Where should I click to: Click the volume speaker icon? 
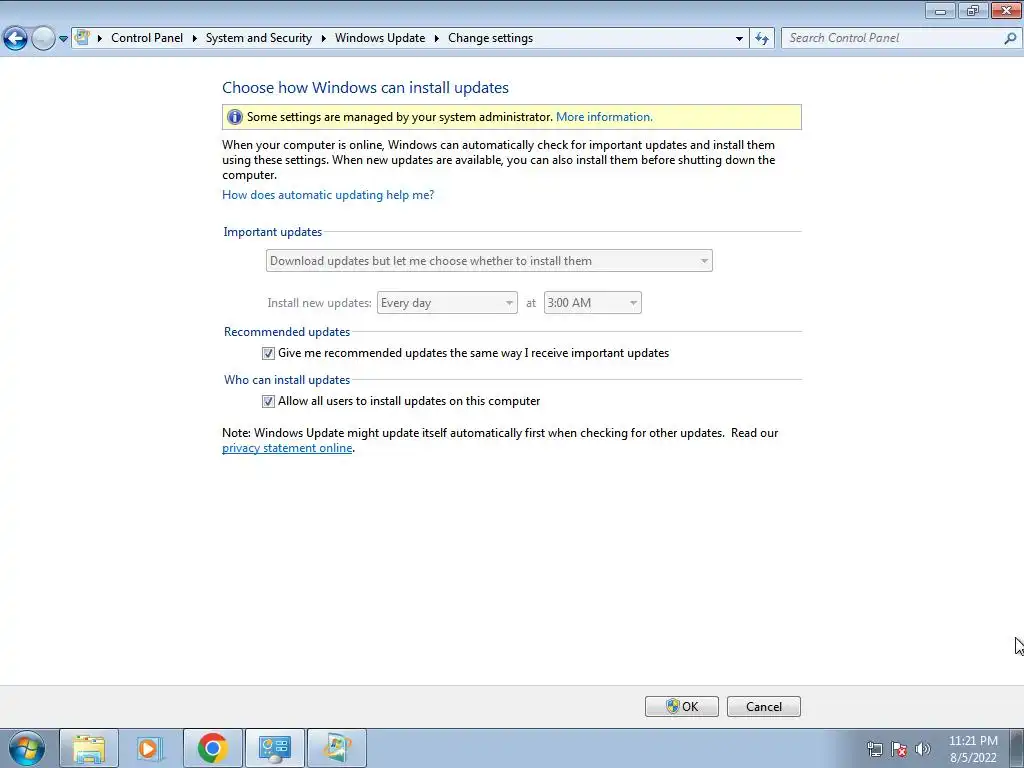coord(923,749)
